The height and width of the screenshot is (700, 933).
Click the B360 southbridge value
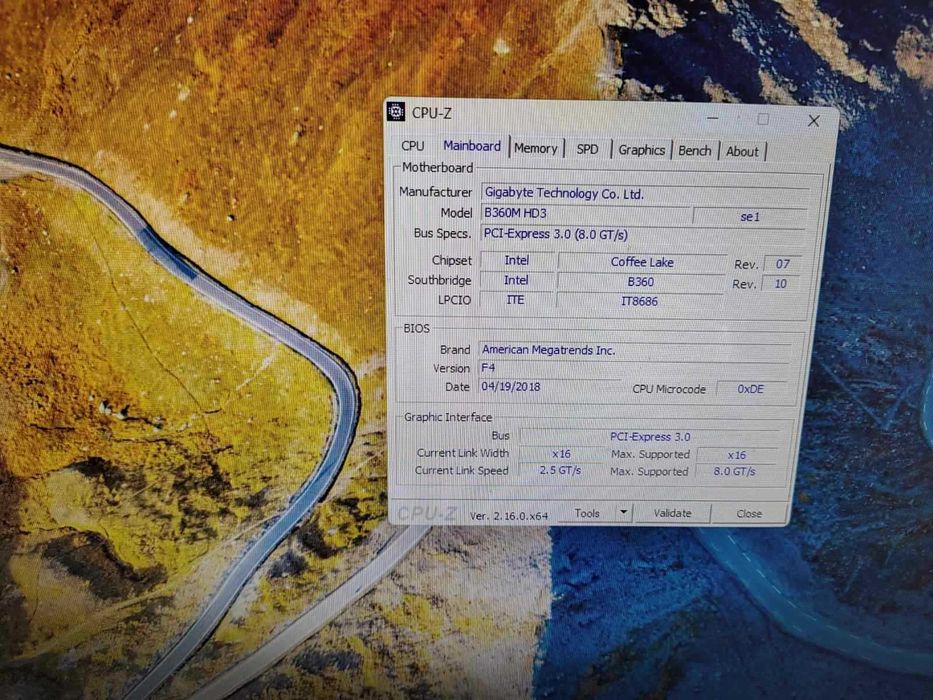click(x=641, y=282)
